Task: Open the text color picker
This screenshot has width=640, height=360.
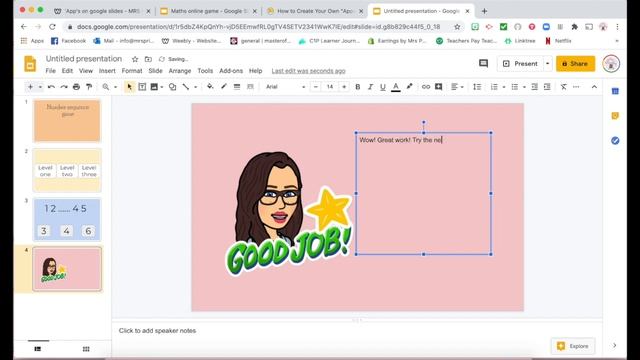Action: tap(396, 87)
